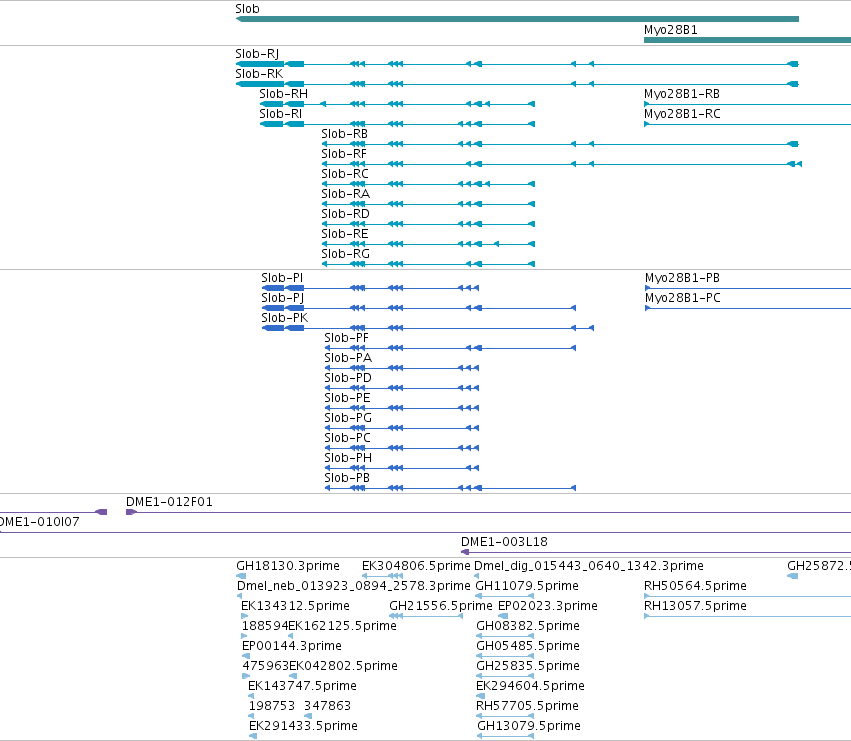Select the Myo28B1 gene label
The image size is (851, 741).
(x=670, y=30)
